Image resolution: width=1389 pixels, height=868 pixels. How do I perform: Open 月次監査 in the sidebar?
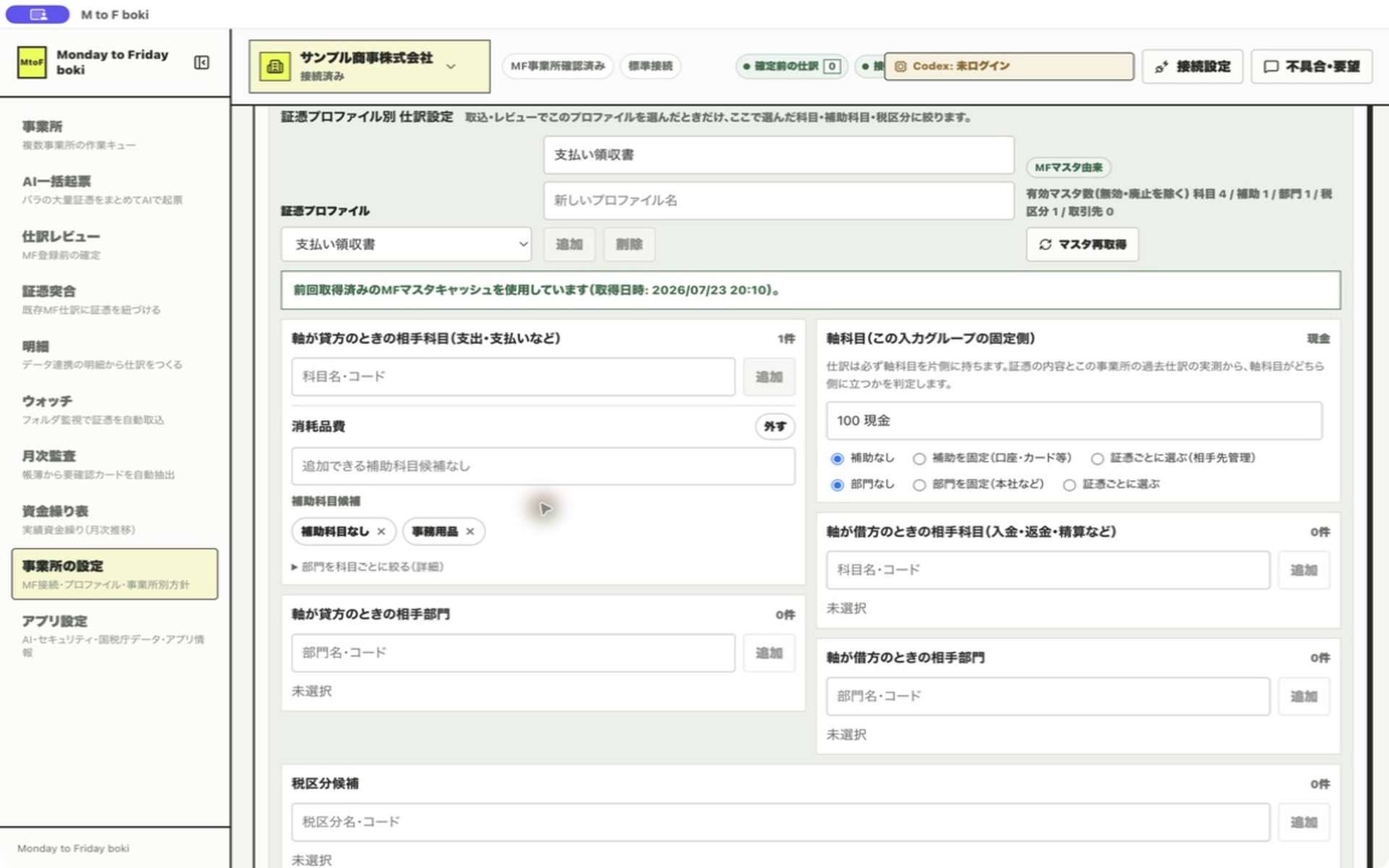click(x=114, y=464)
